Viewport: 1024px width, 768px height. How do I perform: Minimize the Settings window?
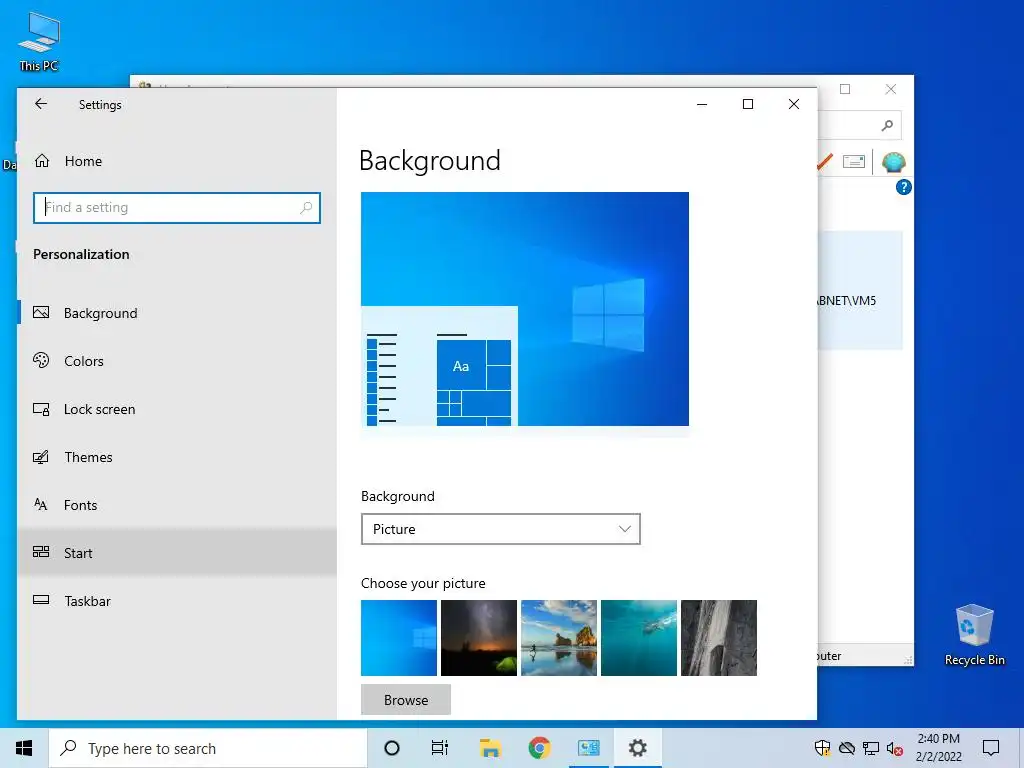[702, 104]
